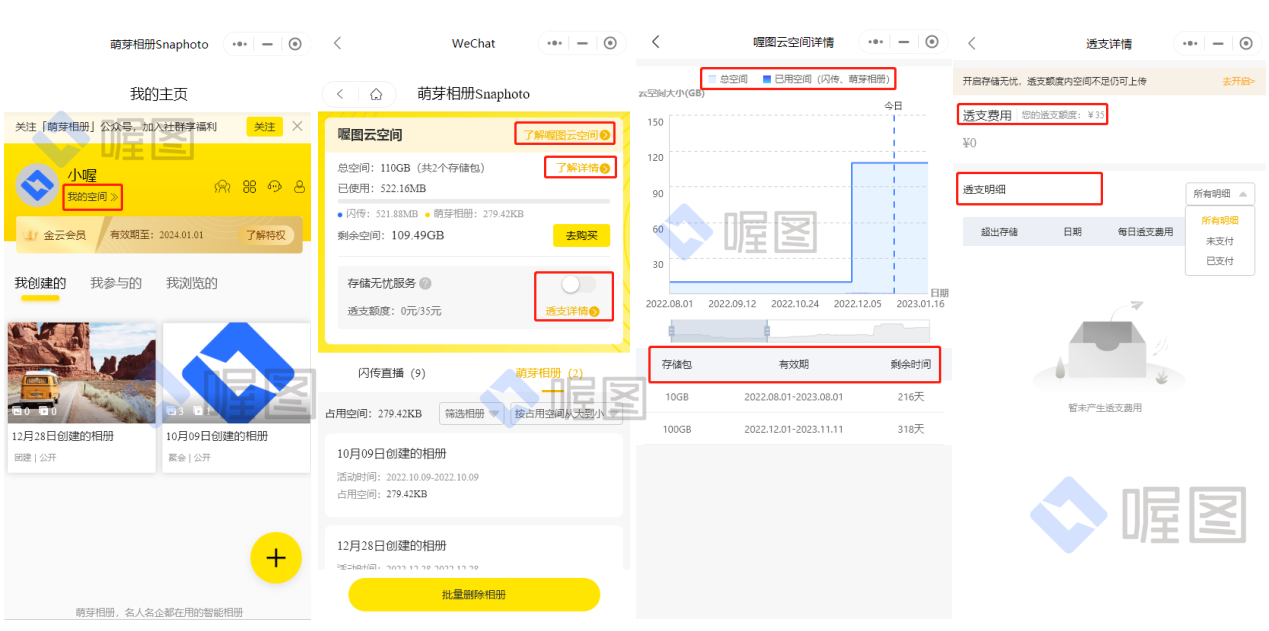Go back from the 透支详情 page

(971, 43)
